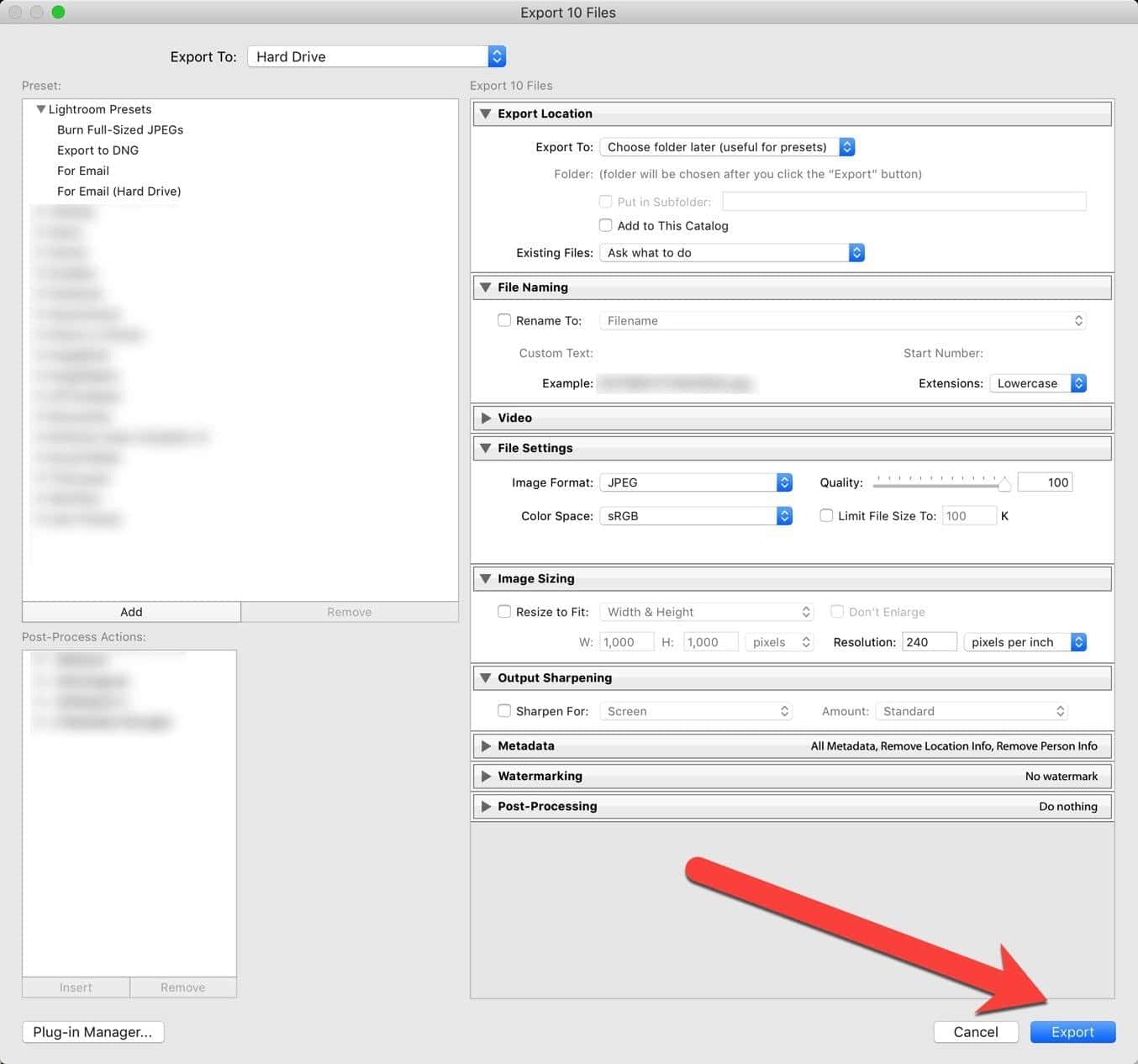The image size is (1138, 1064).
Task: Collapse the Output Sharpening section
Action: (x=485, y=677)
